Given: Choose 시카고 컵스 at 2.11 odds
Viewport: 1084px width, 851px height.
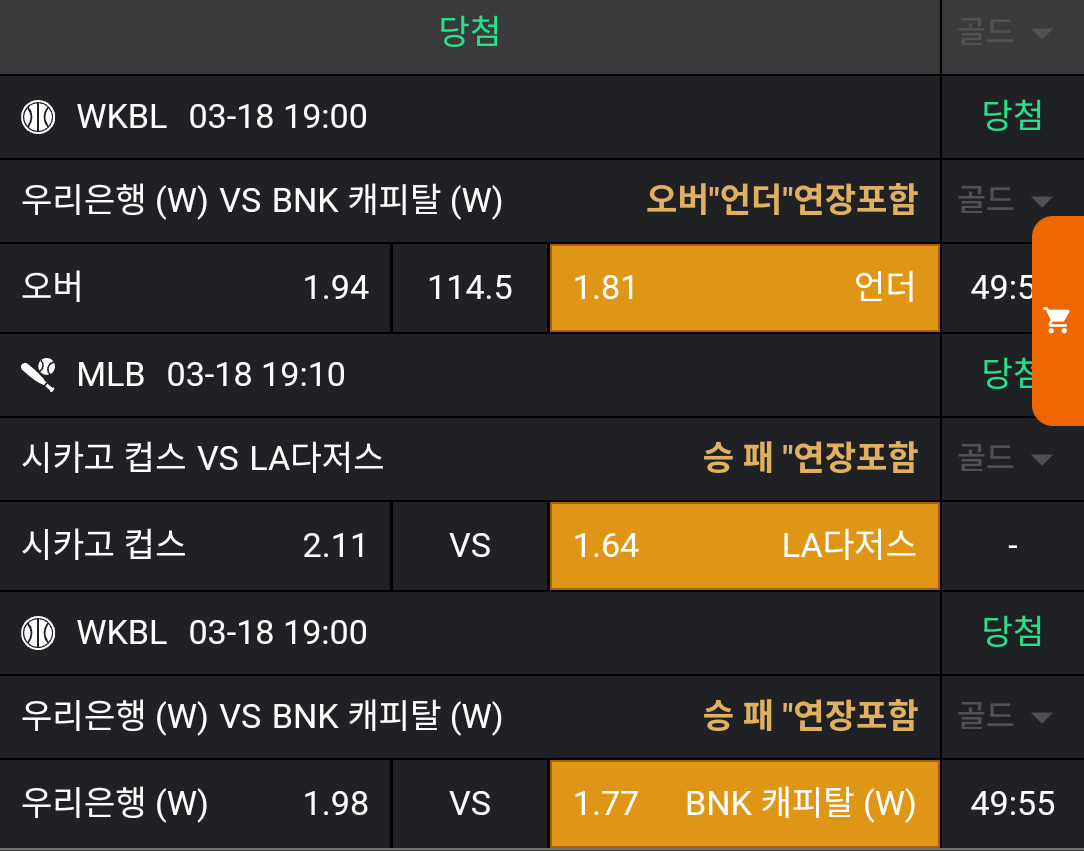Looking at the screenshot, I should tap(195, 546).
